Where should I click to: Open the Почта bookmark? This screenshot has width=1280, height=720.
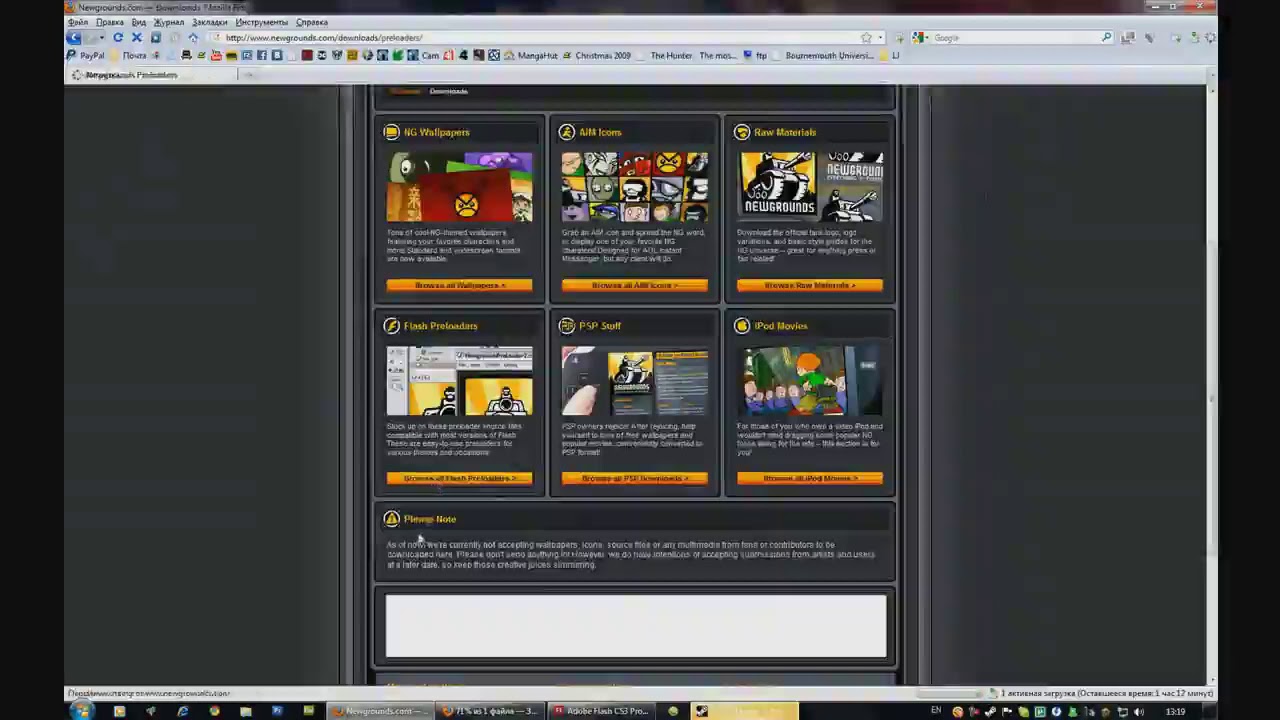129,55
